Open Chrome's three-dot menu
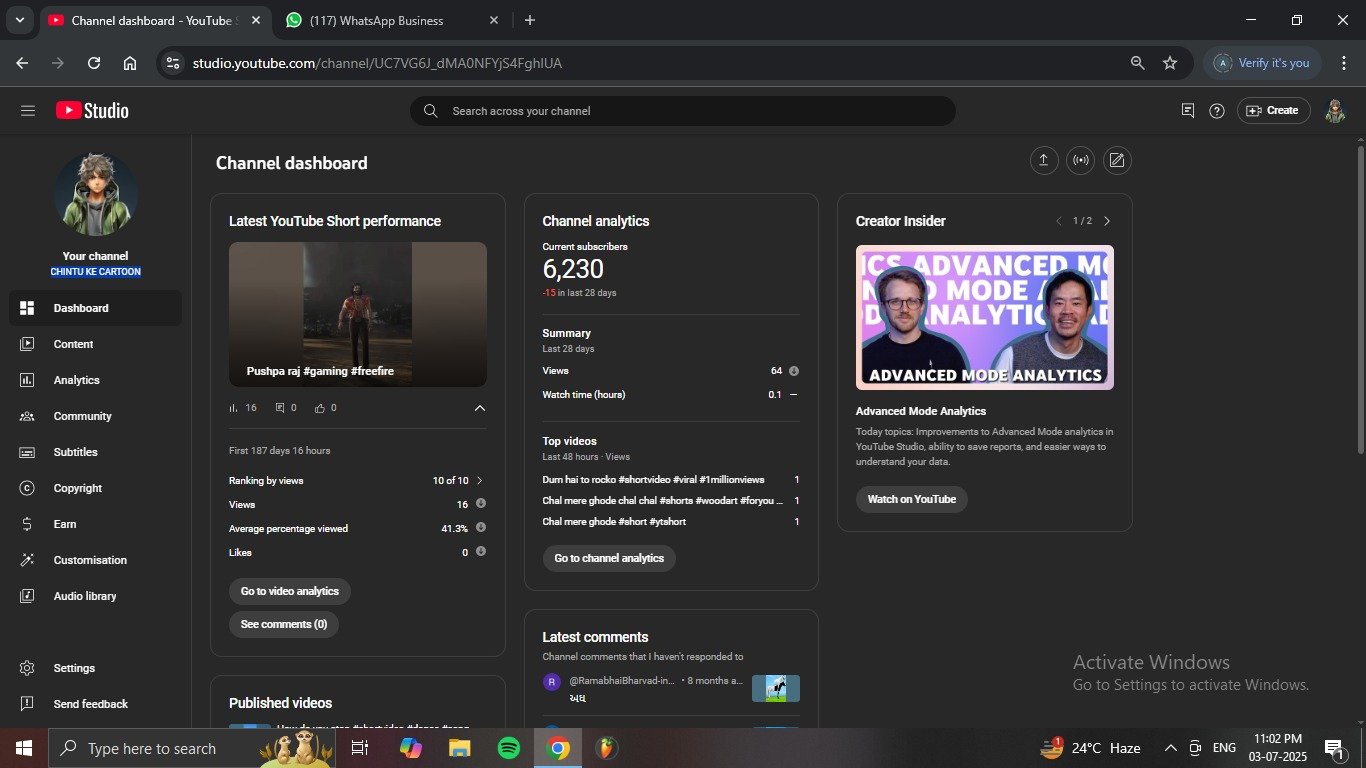Screen dimensions: 1366x768 [x=1343, y=63]
